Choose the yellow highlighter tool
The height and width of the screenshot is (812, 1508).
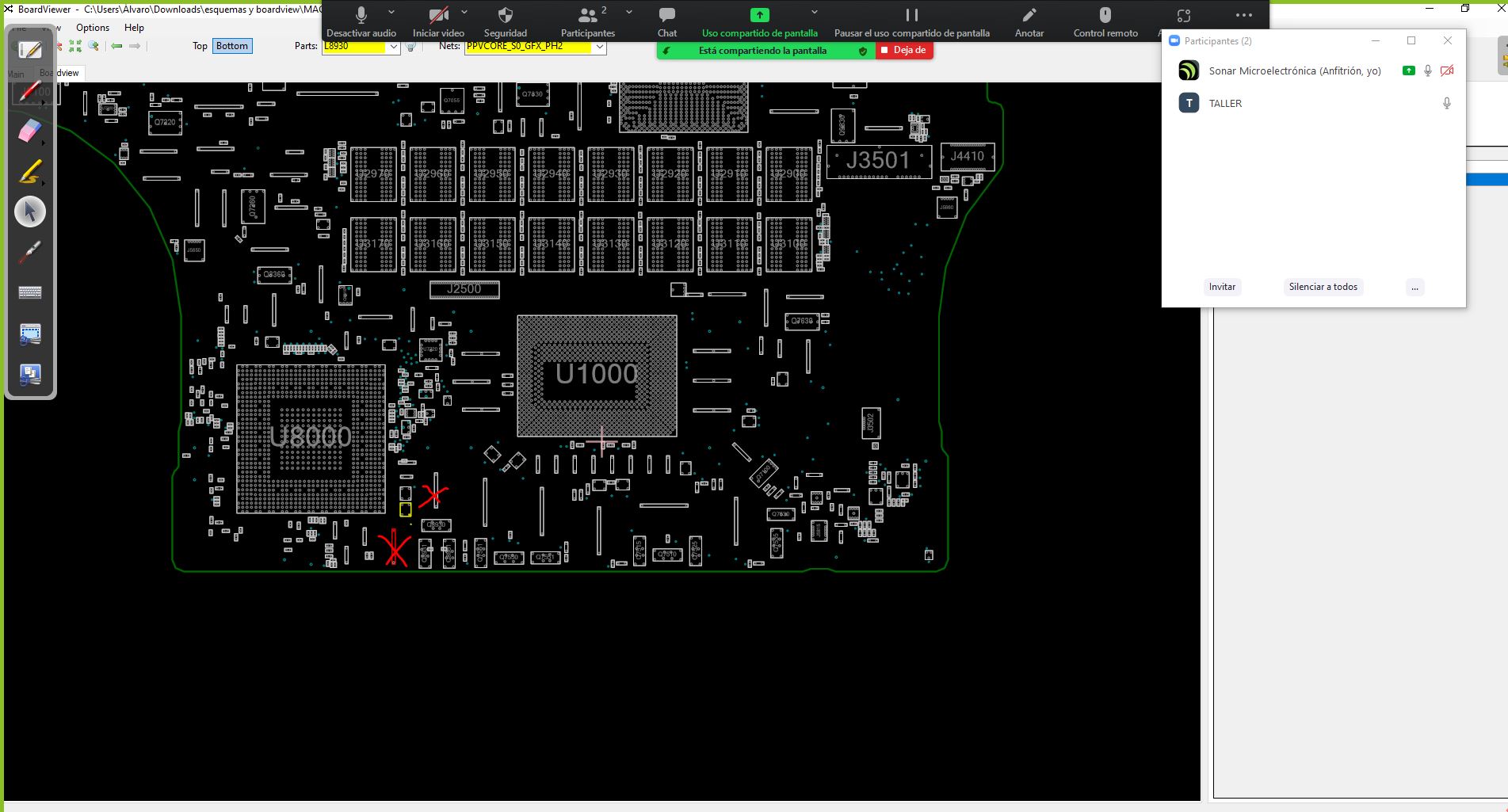(29, 171)
